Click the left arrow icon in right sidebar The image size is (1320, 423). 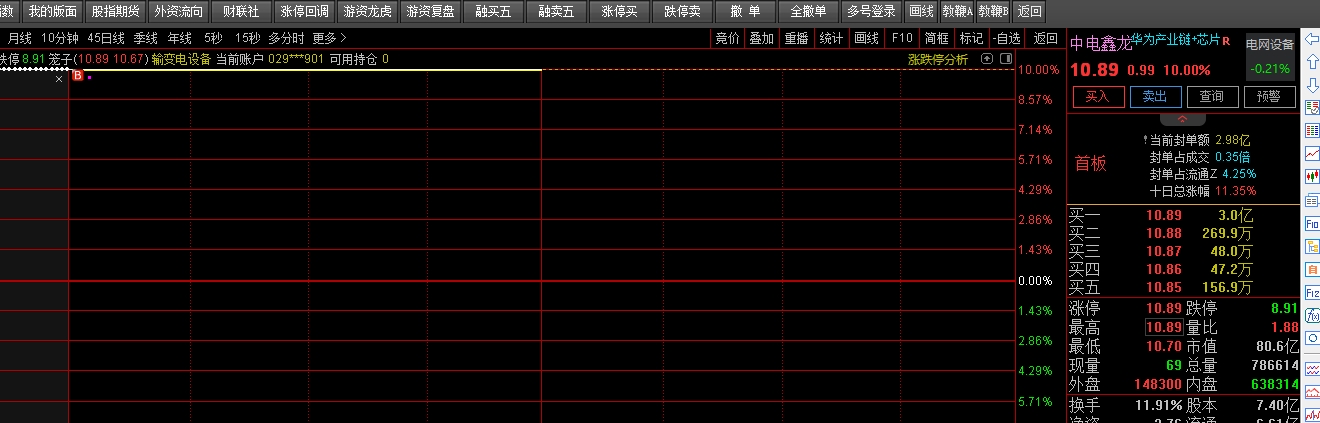coord(1311,39)
